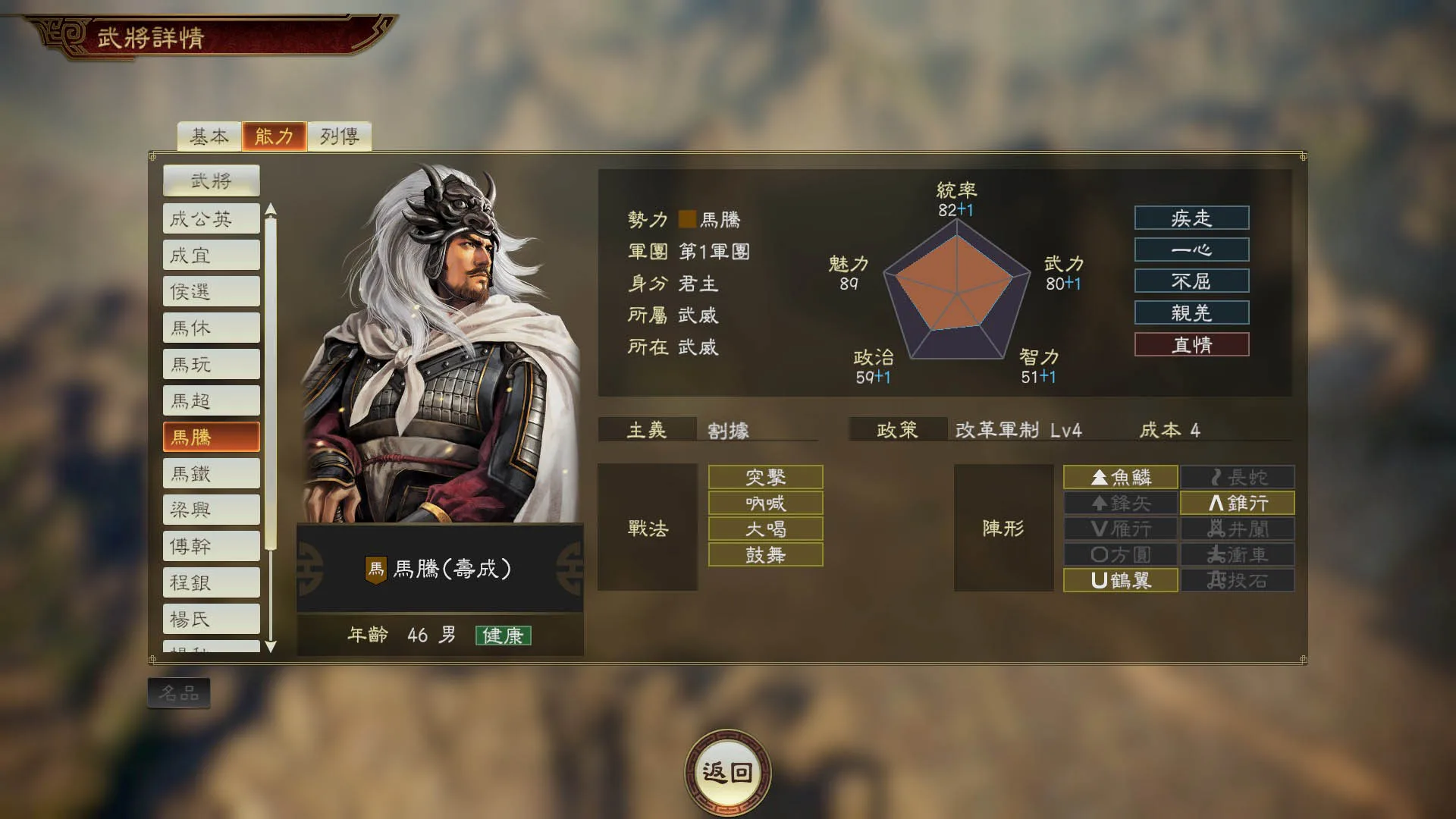Select officer 馬超 in the list
1456x819 pixels.
tap(212, 400)
